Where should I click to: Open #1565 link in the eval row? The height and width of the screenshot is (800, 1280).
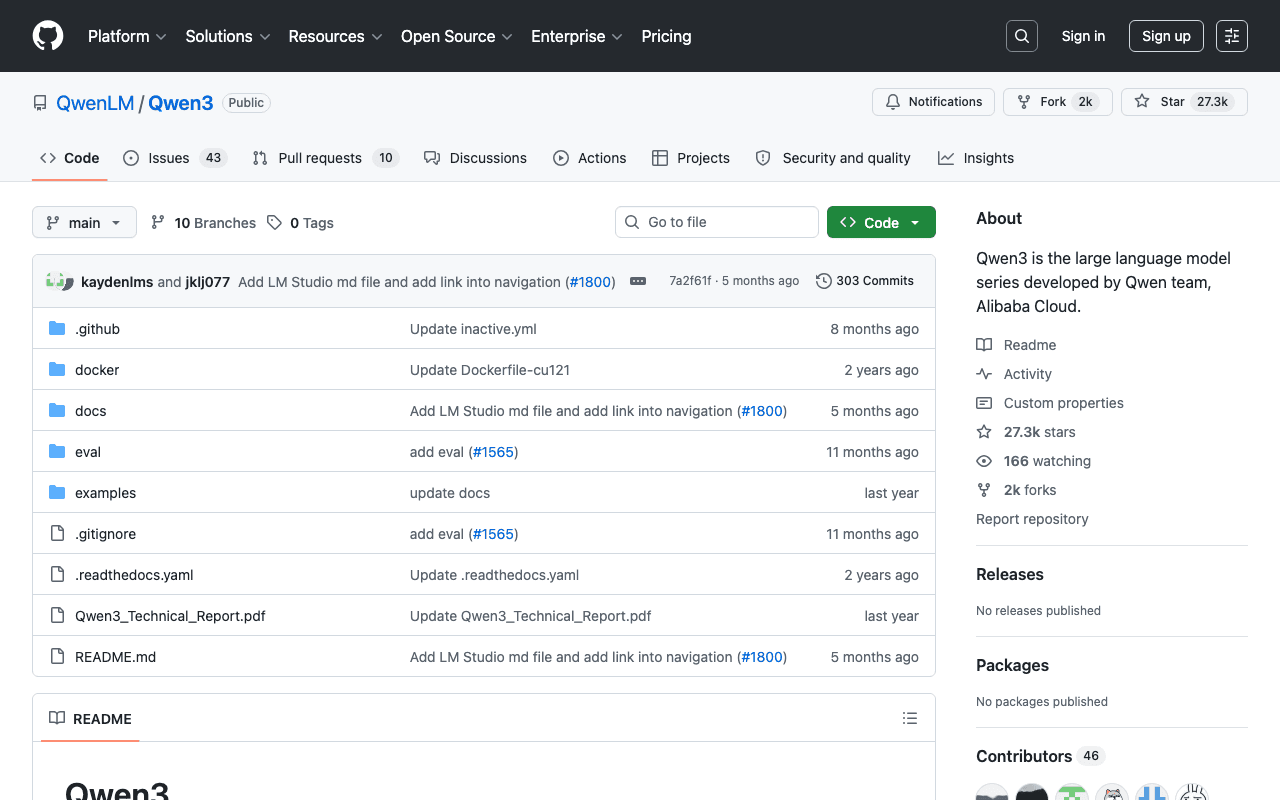tap(493, 452)
